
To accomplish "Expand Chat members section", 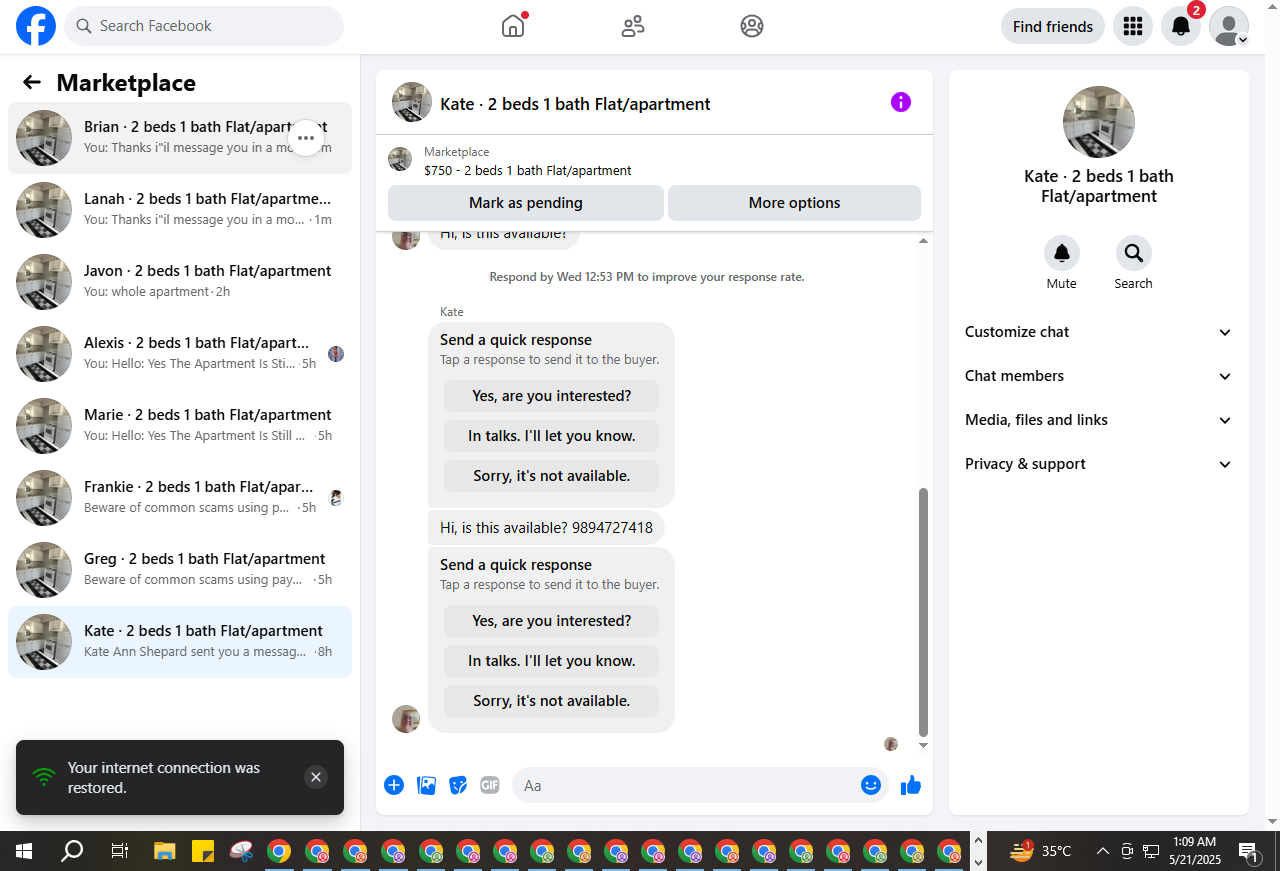I will (x=1099, y=376).
